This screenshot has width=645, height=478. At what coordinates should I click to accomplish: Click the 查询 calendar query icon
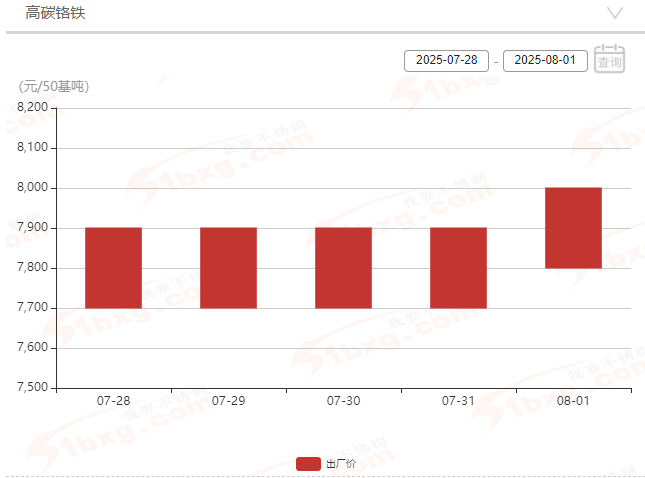pos(609,60)
